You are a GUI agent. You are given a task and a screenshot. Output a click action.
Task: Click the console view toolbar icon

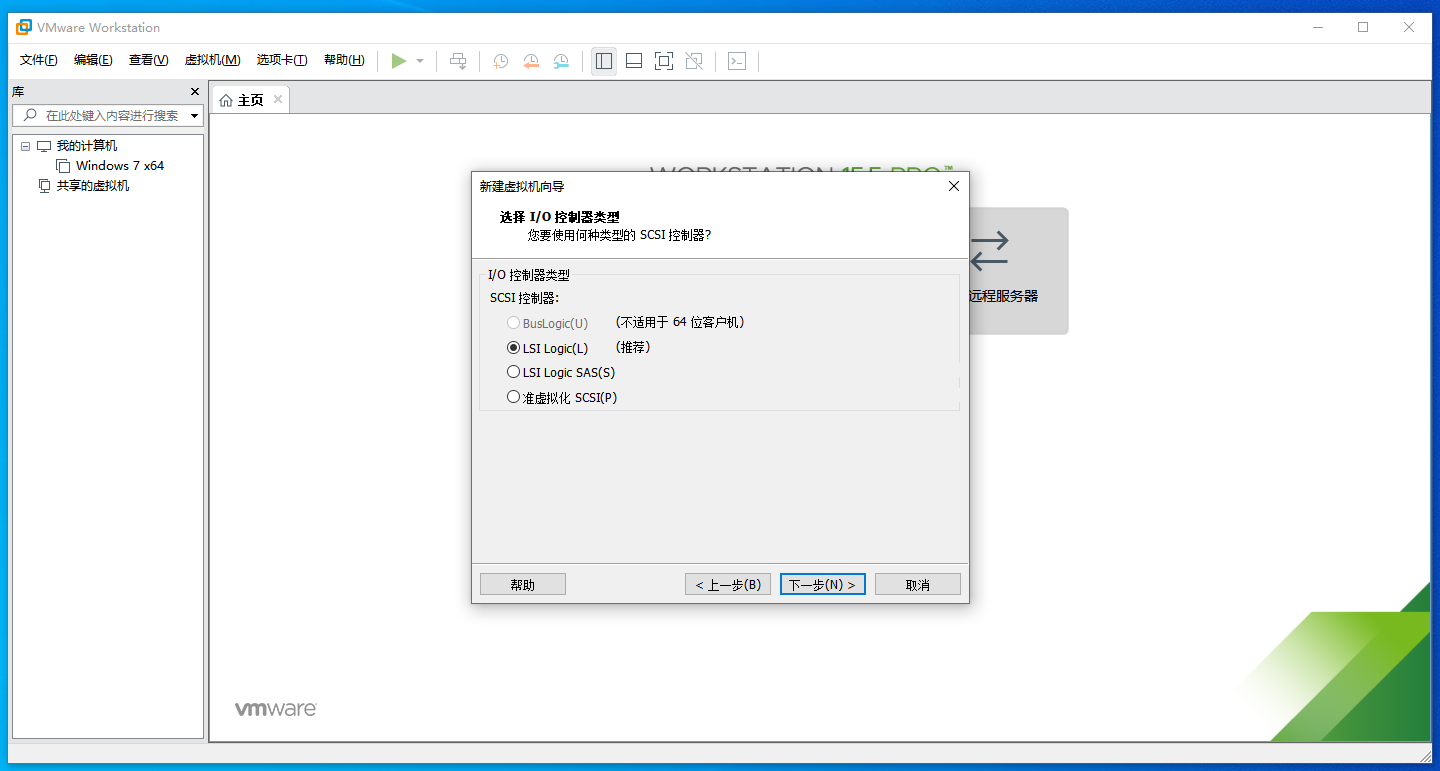pyautogui.click(x=737, y=61)
